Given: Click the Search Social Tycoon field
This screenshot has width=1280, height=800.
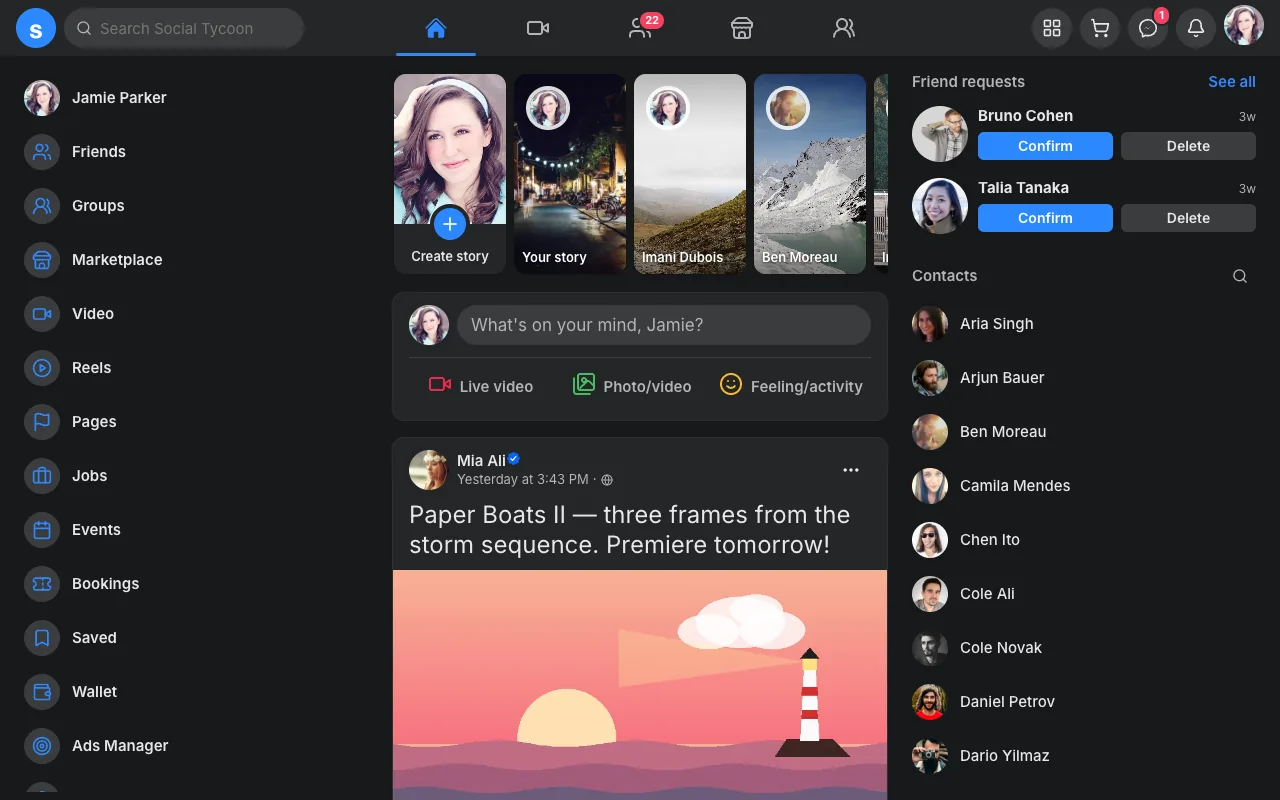Looking at the screenshot, I should 184,29.
